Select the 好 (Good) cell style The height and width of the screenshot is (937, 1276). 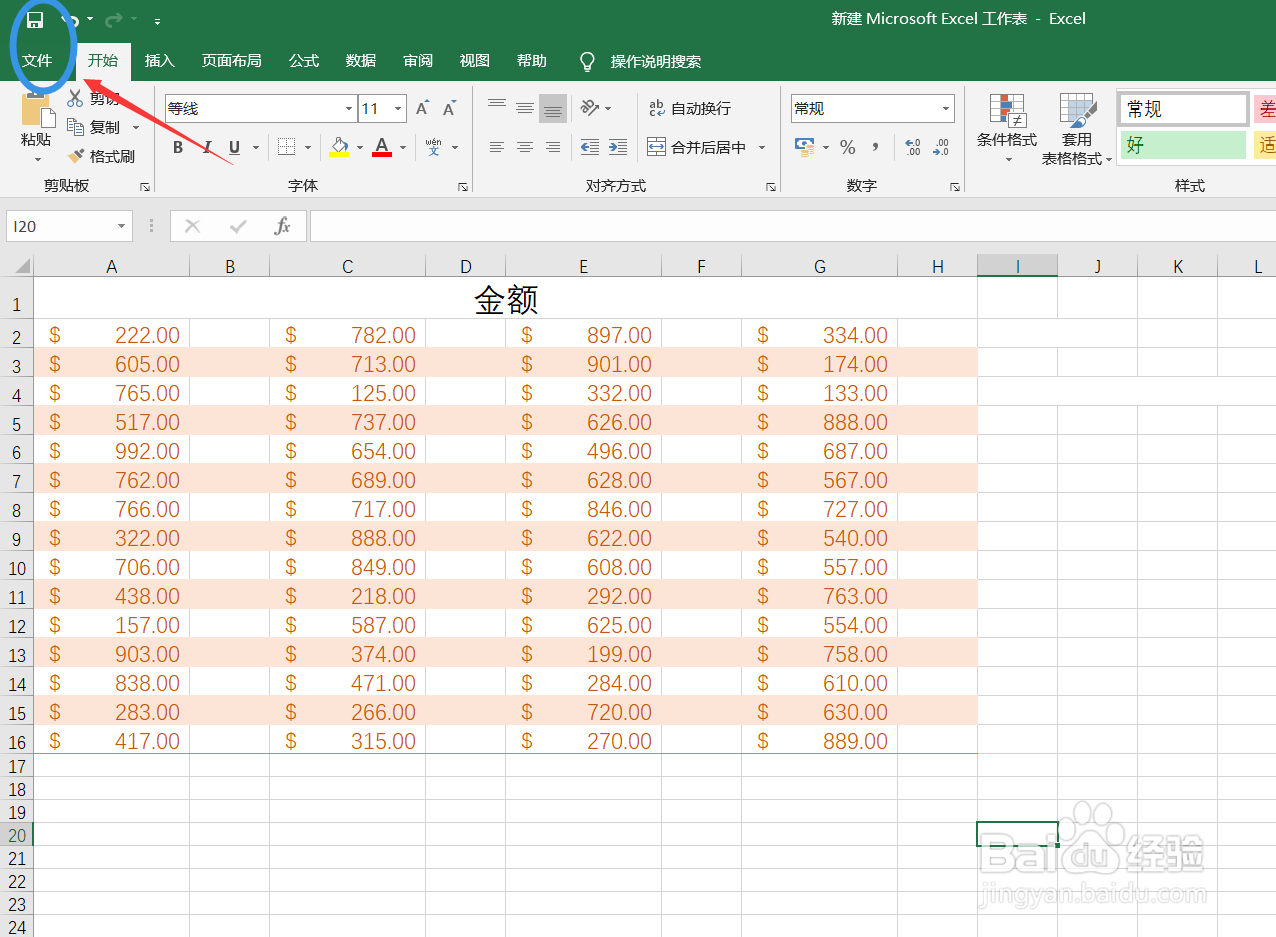click(1183, 145)
